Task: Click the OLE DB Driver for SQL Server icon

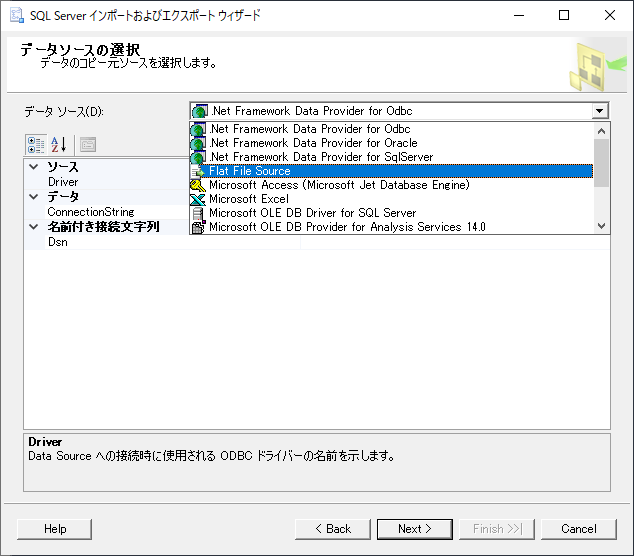Action: pos(198,213)
